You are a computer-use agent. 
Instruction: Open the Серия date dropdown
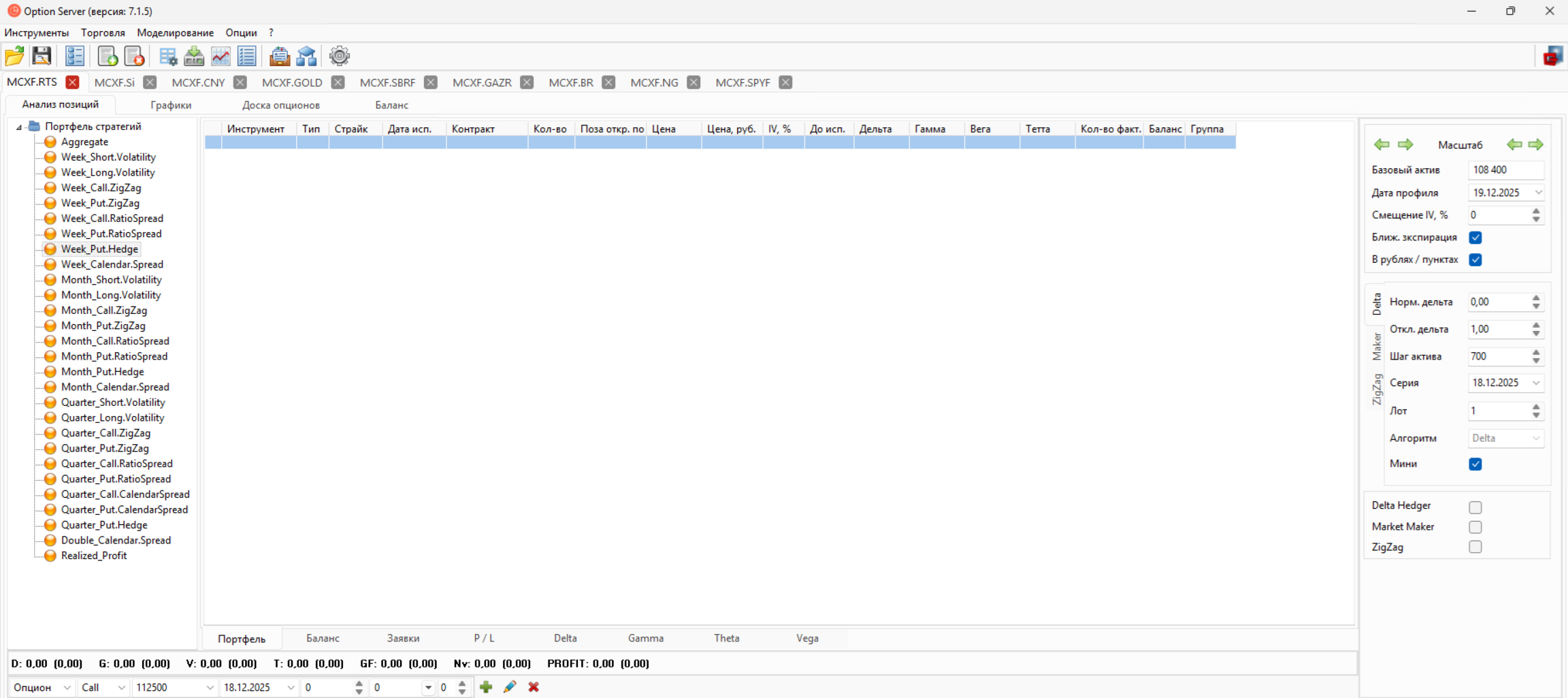[x=1535, y=383]
